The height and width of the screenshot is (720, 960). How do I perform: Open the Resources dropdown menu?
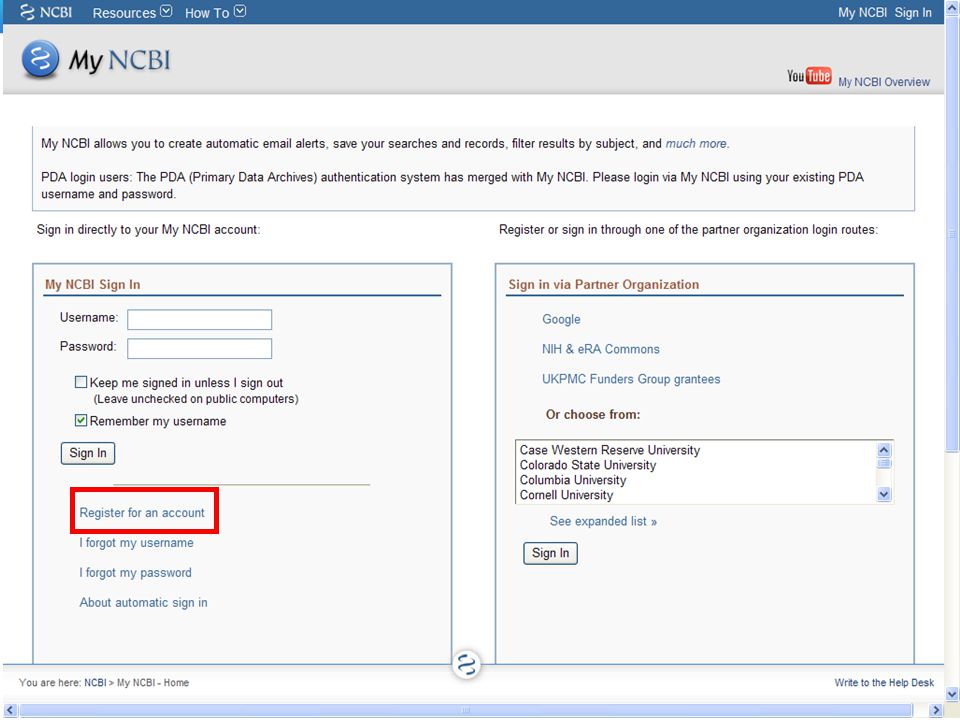[132, 12]
